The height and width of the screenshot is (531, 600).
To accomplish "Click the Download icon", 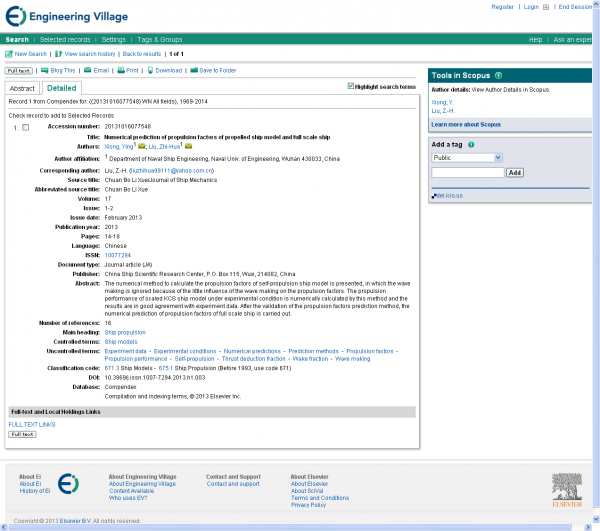I will pos(150,70).
